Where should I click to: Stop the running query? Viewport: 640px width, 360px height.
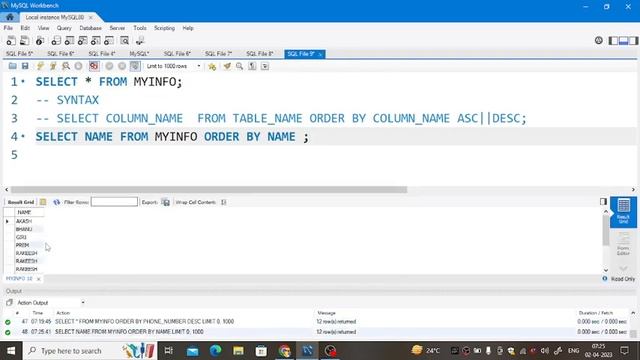pyautogui.click(x=78, y=66)
